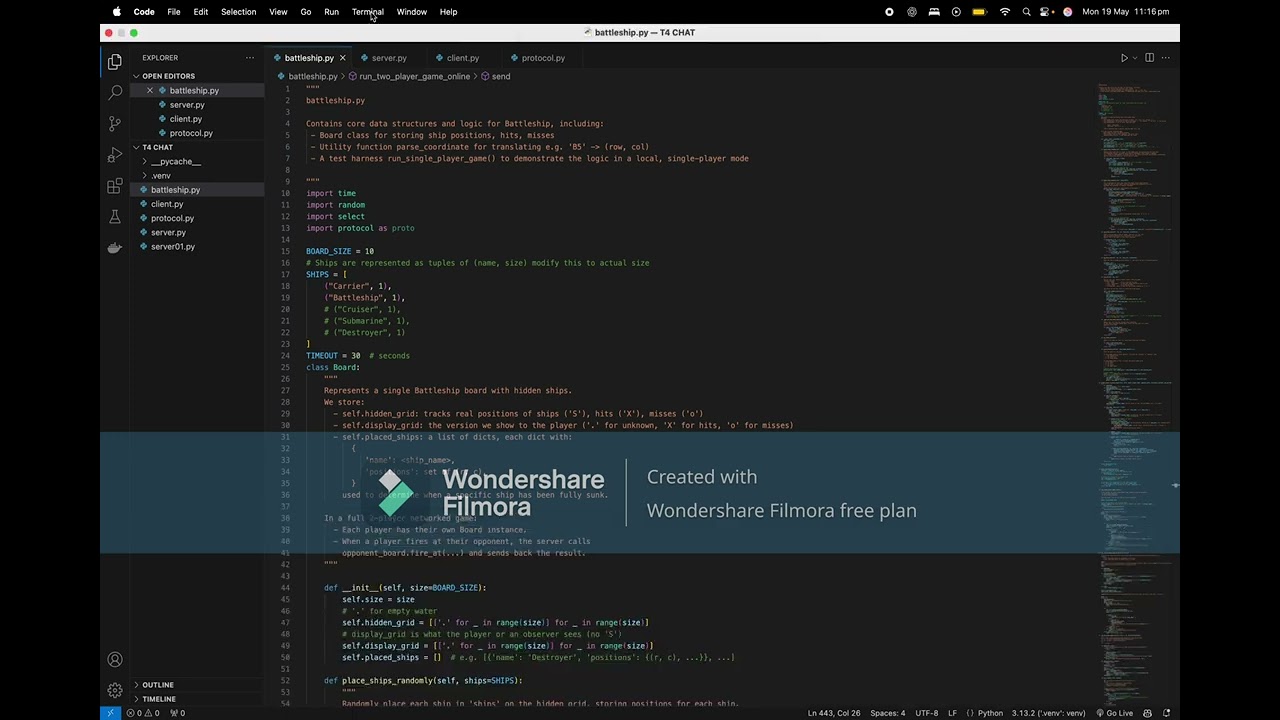This screenshot has height=720, width=1280.
Task: Open Explorer Views and More Actions ellipsis
Action: pyautogui.click(x=250, y=58)
